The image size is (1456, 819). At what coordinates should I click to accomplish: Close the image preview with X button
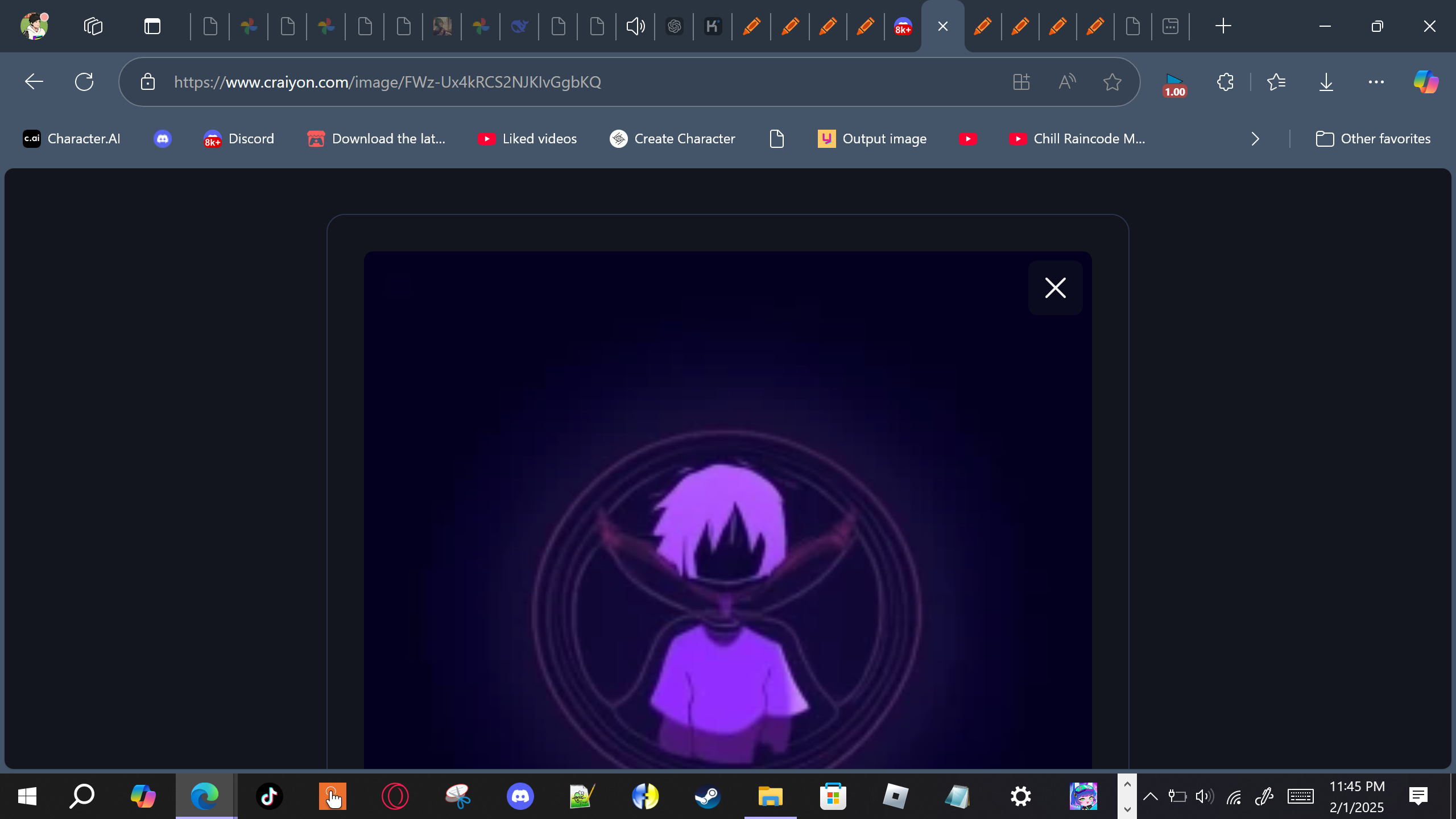[x=1055, y=288]
